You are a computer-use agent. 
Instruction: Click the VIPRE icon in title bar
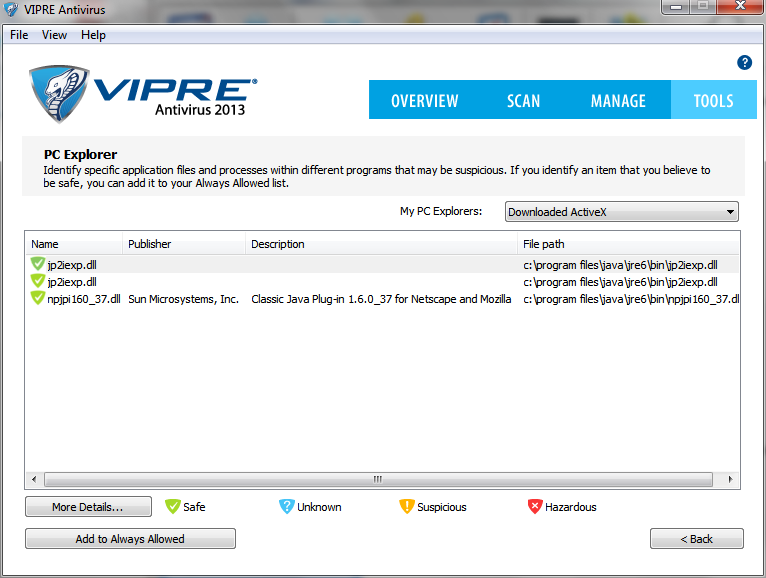[11, 9]
